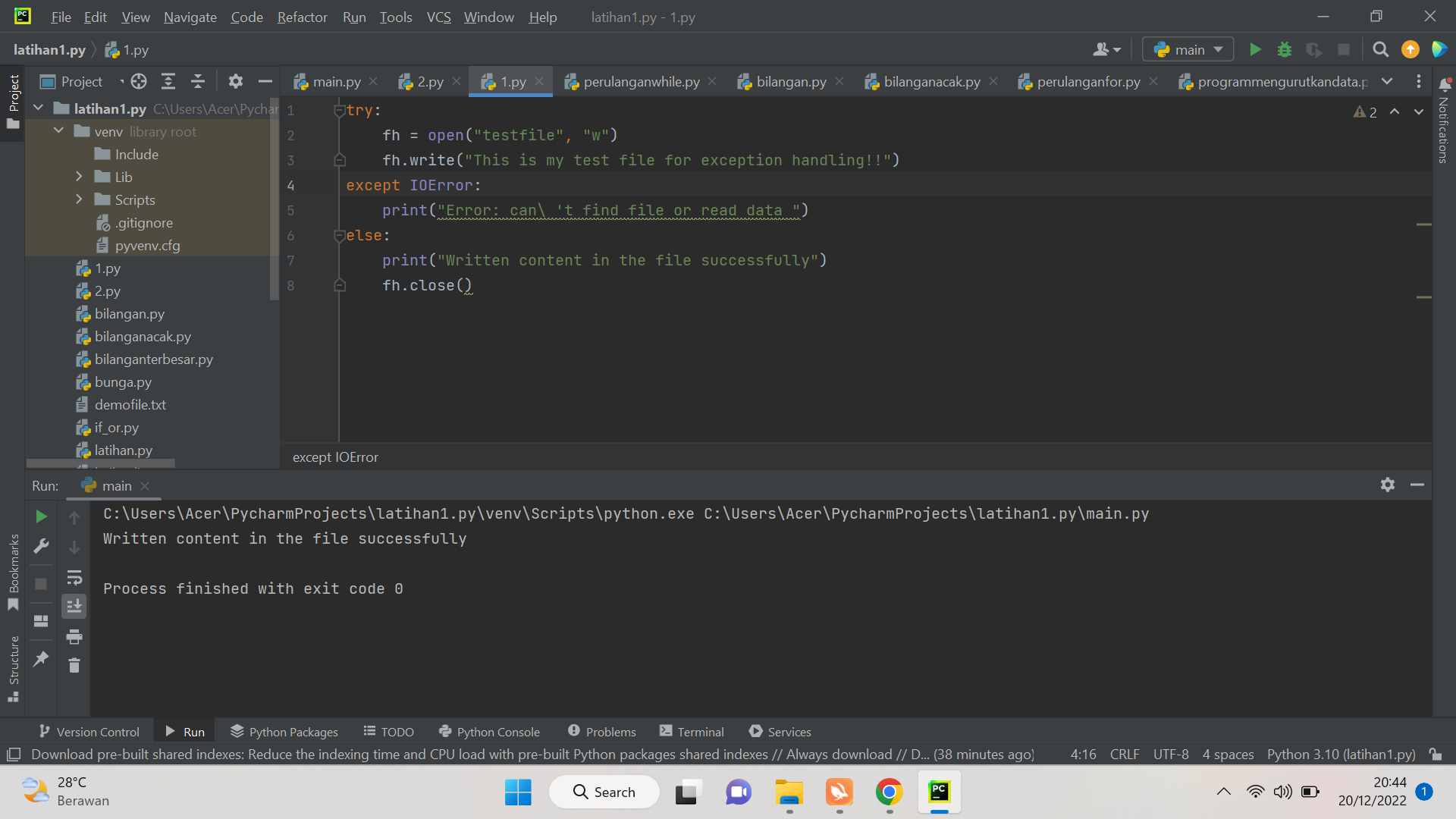
Task: Open the main run configuration dropdown
Action: click(x=1188, y=50)
